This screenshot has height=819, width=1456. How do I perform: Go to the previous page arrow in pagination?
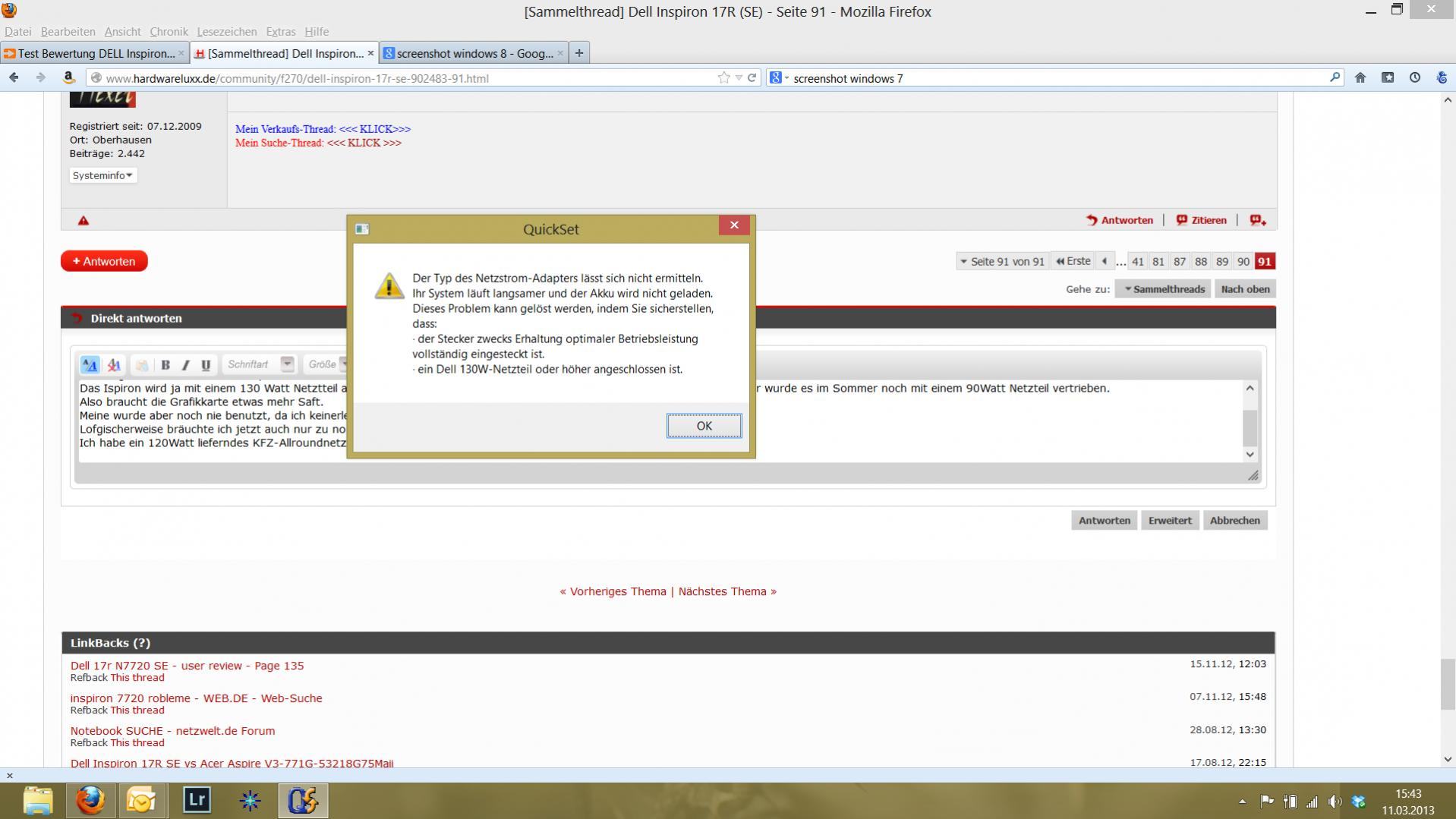point(1105,261)
